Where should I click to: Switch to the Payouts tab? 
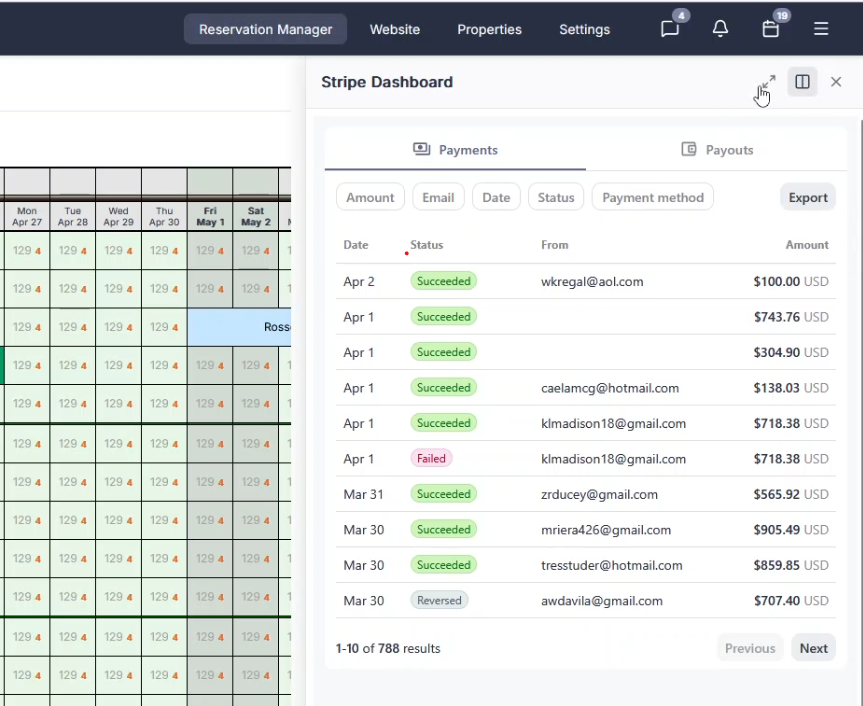[717, 150]
